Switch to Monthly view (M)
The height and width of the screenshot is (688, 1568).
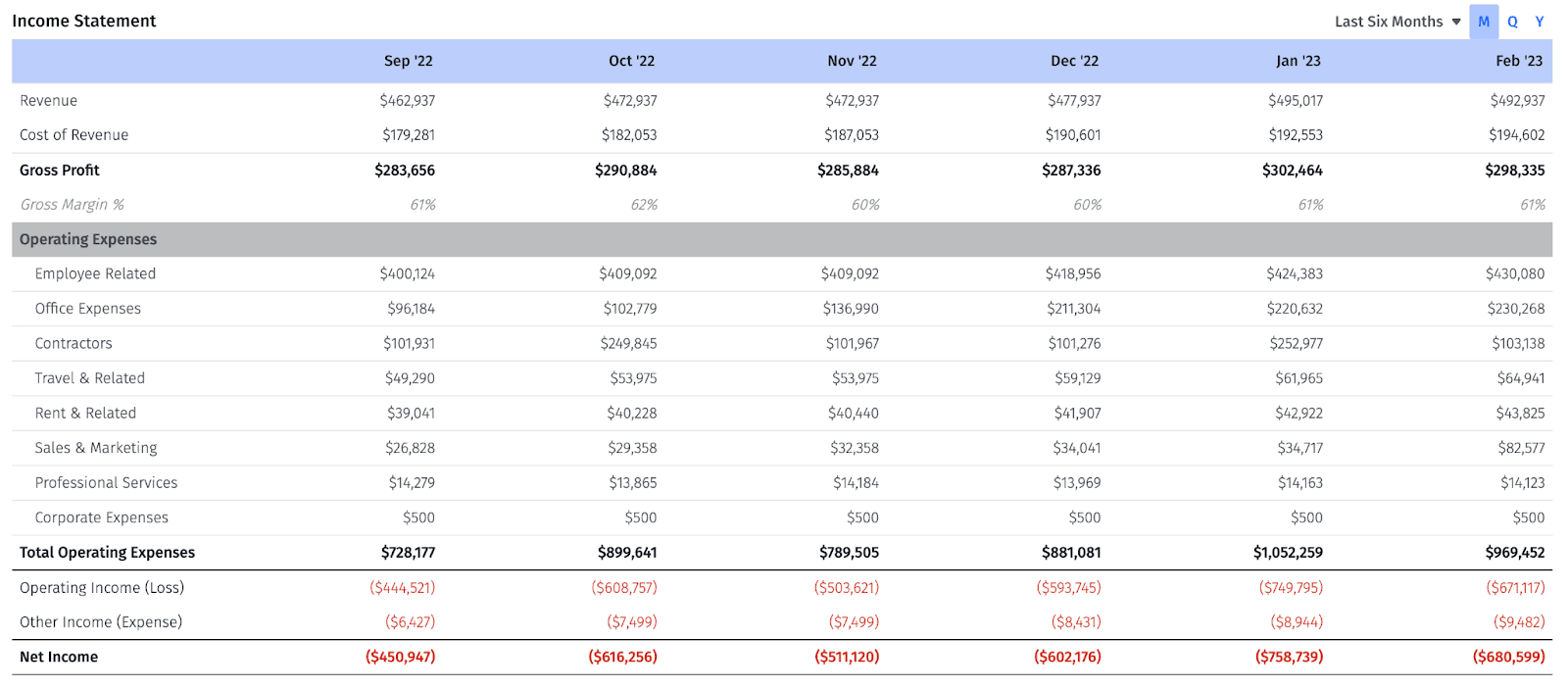(x=1484, y=22)
